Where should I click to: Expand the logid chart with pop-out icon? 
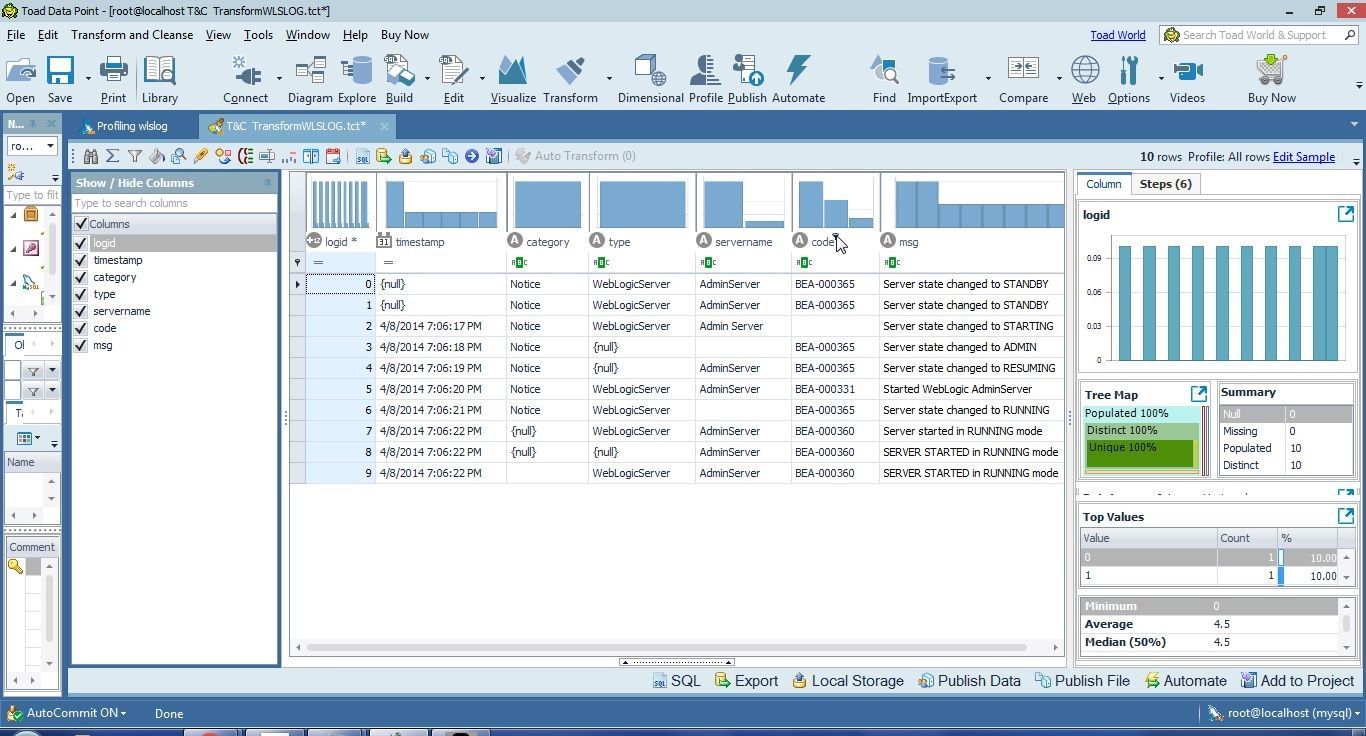click(x=1345, y=214)
